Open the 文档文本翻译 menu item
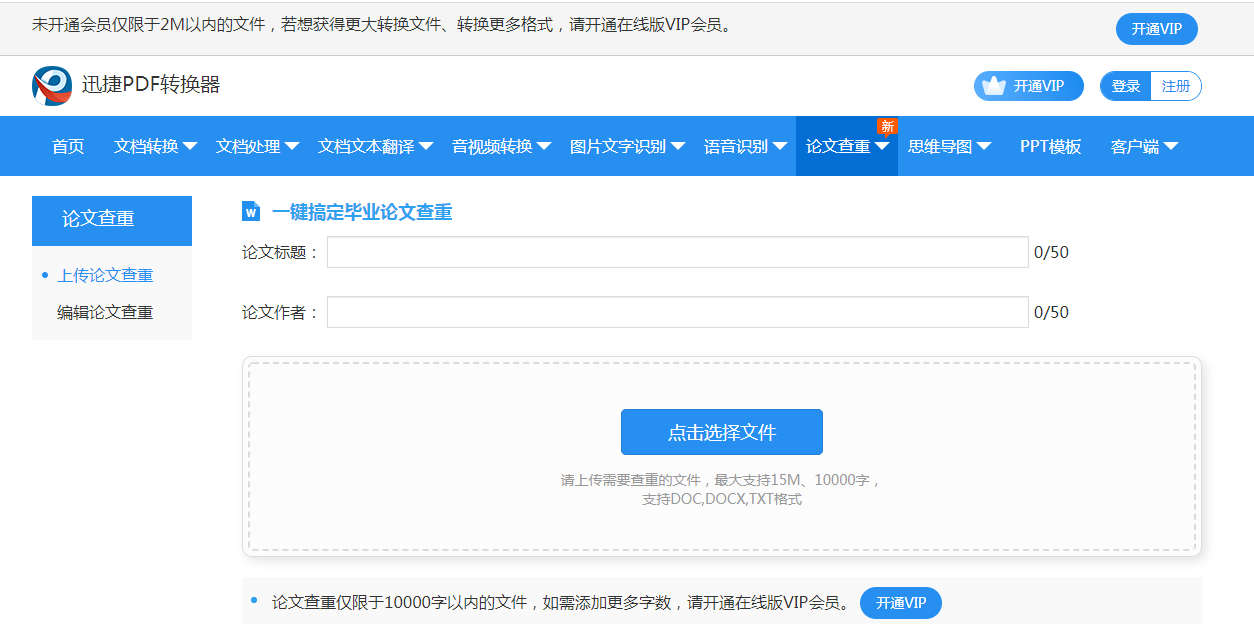 tap(366, 146)
